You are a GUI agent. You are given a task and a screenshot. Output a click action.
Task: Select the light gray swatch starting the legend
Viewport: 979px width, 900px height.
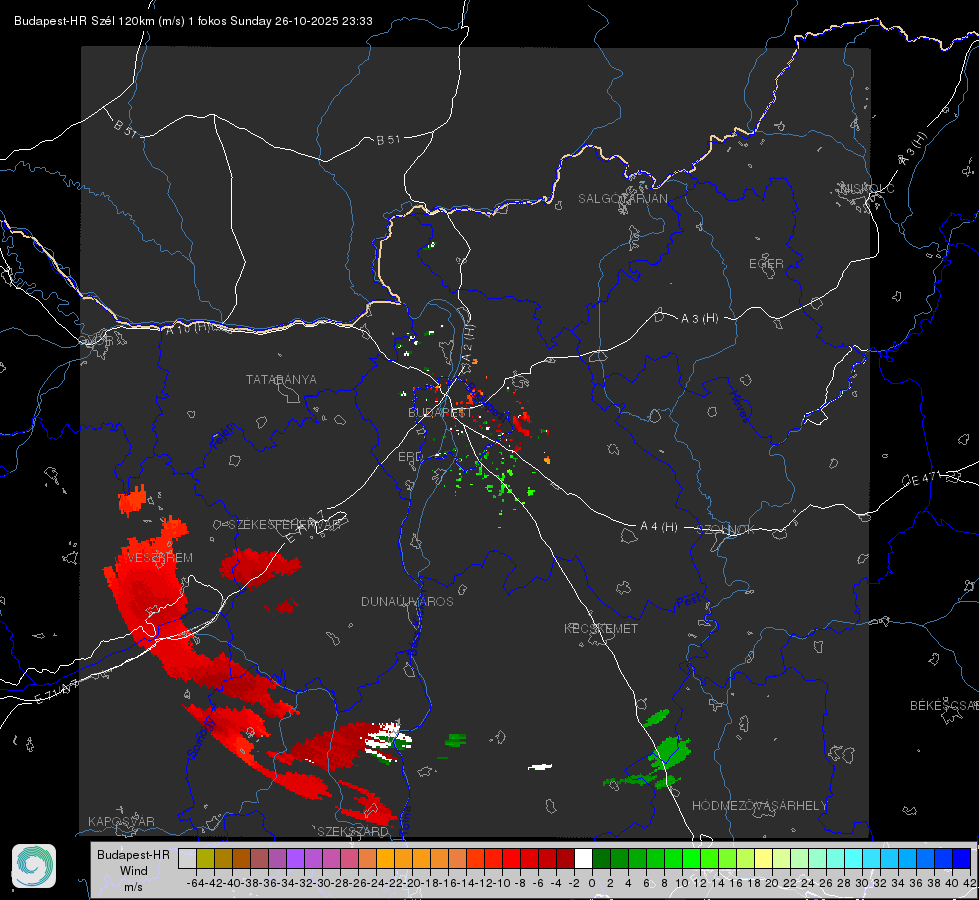click(x=187, y=858)
